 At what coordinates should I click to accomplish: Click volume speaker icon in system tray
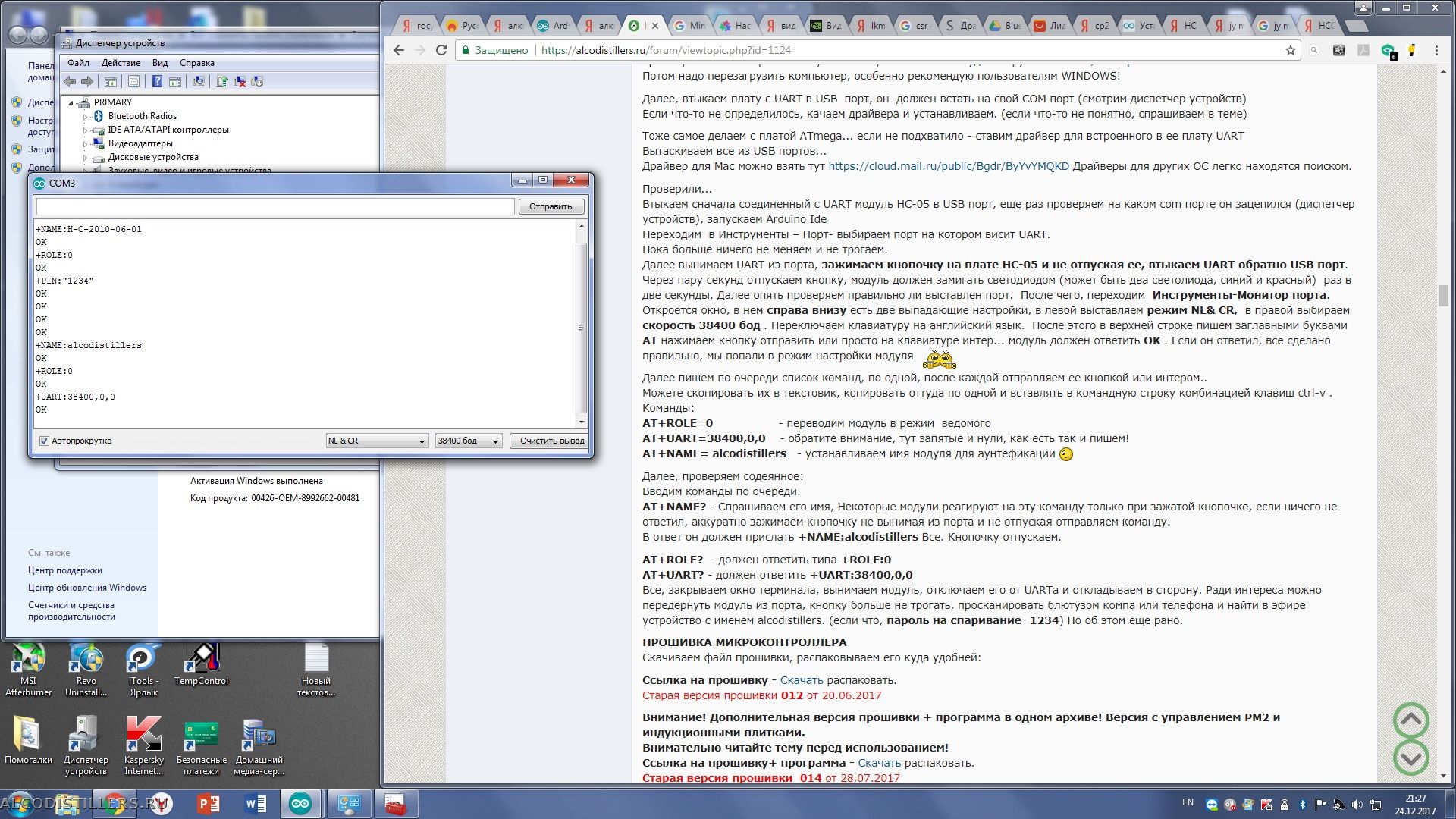1357,804
